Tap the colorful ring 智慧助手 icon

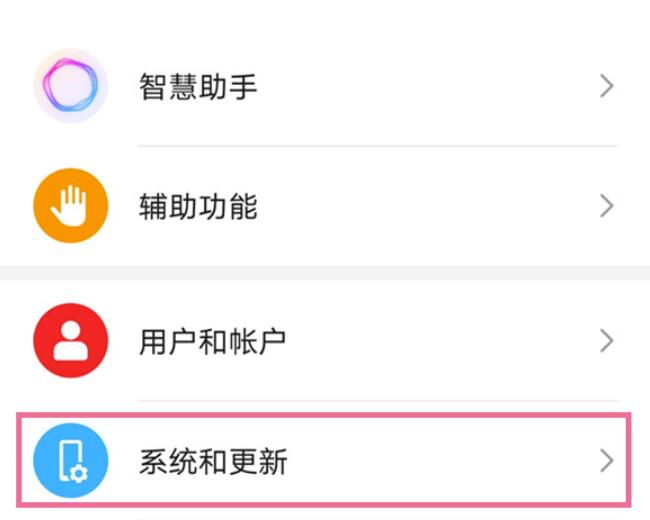(70, 86)
